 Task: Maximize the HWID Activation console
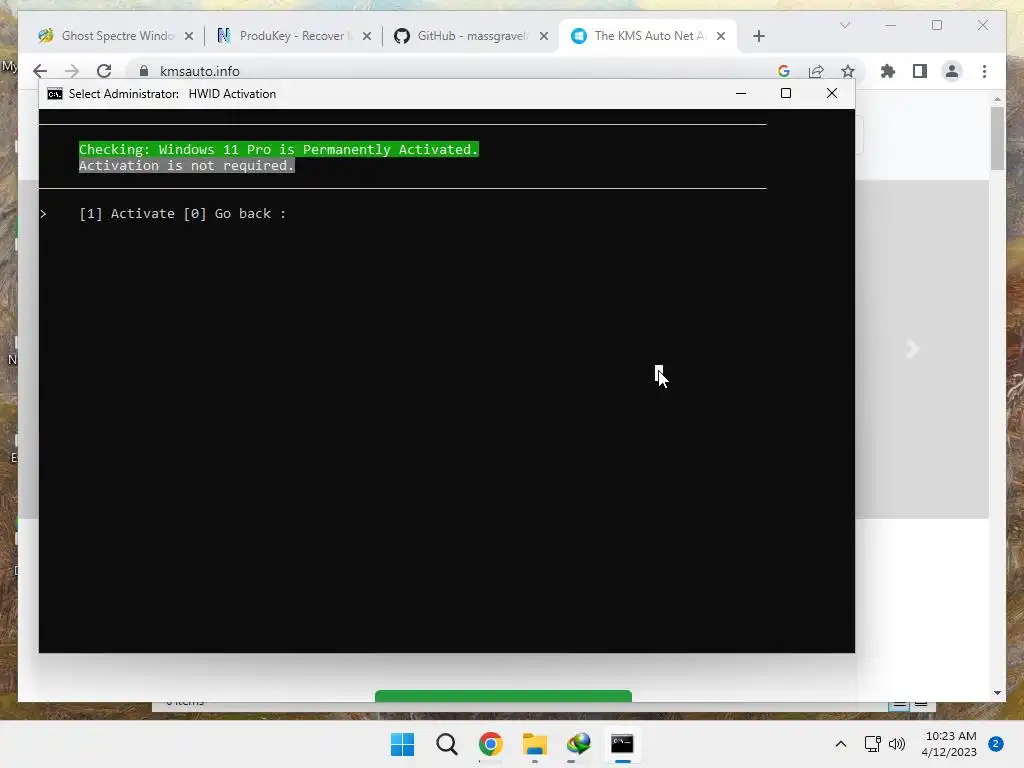pyautogui.click(x=786, y=93)
